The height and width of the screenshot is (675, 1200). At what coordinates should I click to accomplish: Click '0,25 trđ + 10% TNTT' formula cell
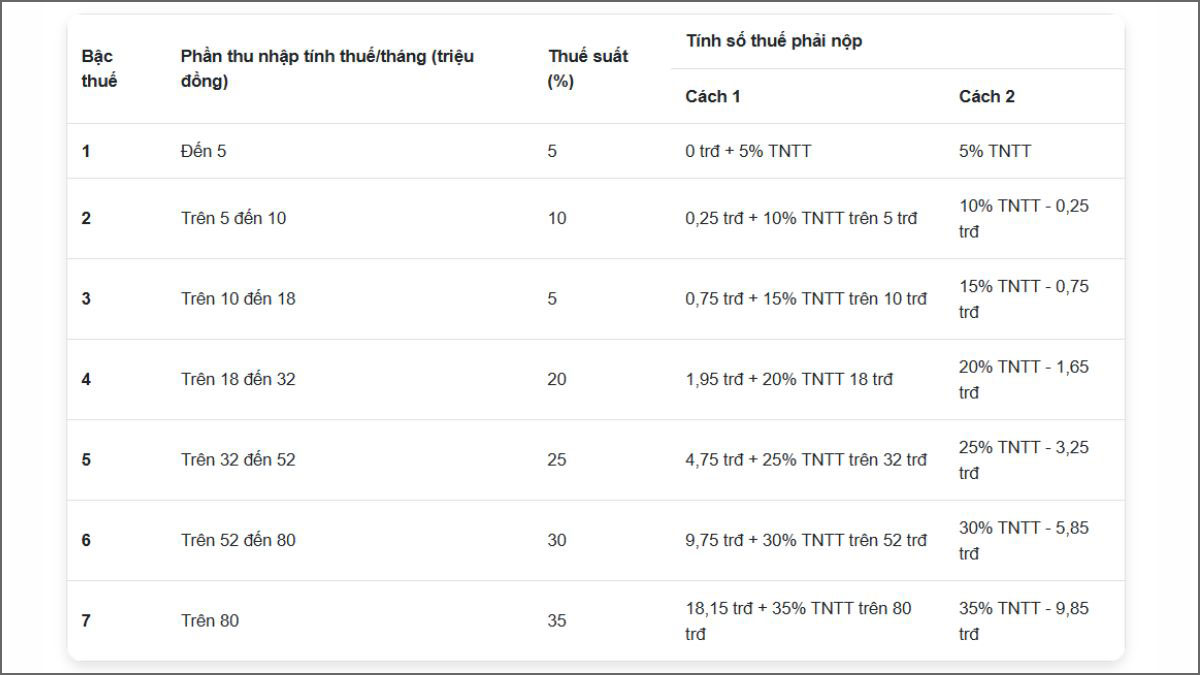800,218
